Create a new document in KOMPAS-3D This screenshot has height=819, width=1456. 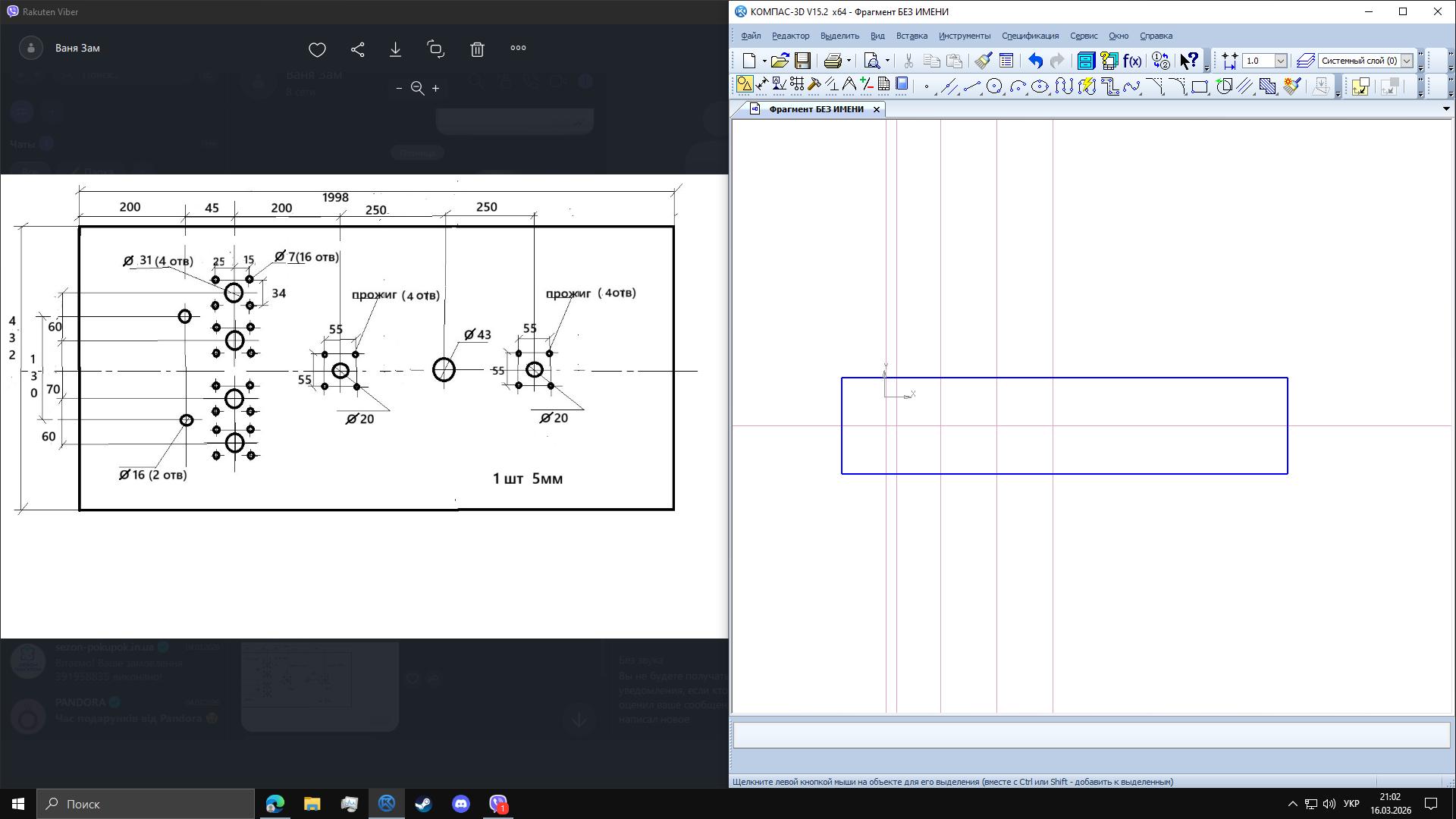[x=749, y=61]
